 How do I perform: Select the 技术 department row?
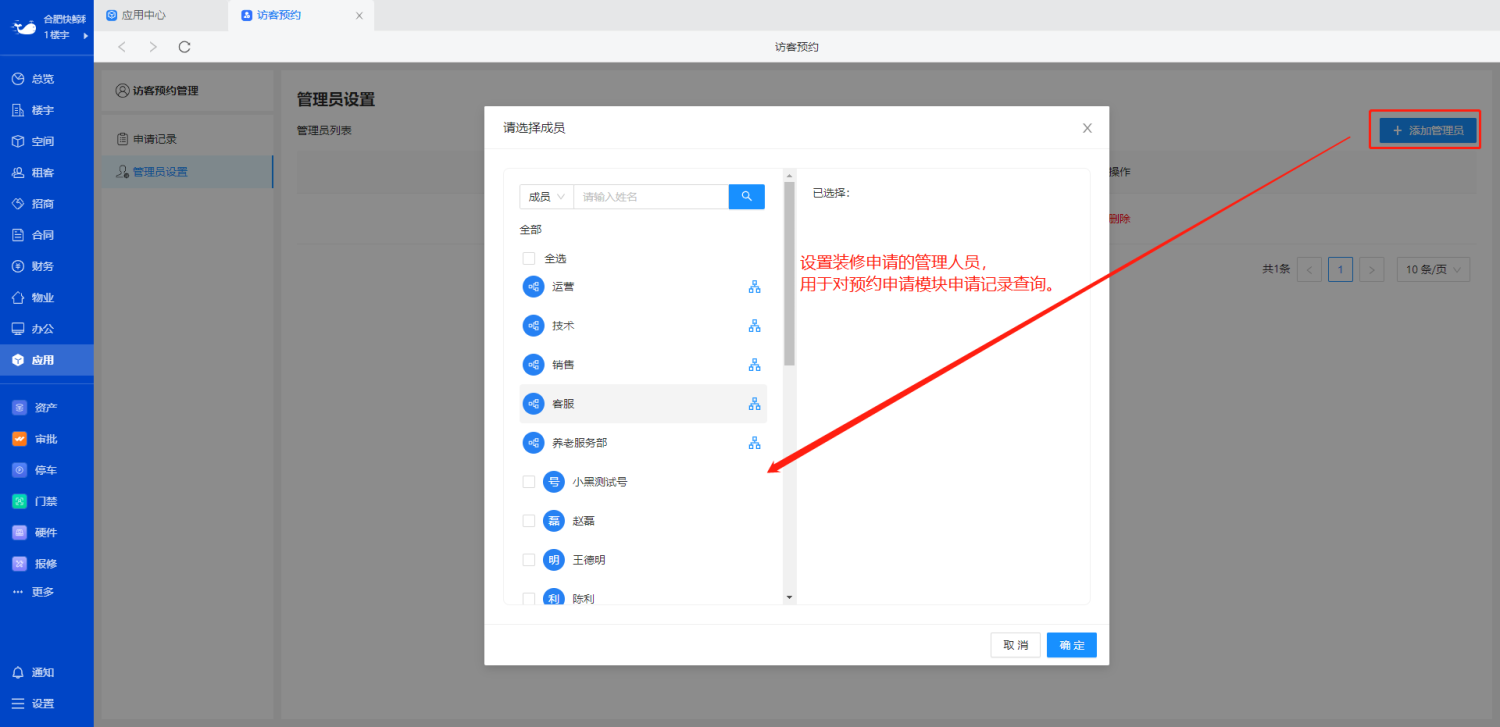pos(643,326)
